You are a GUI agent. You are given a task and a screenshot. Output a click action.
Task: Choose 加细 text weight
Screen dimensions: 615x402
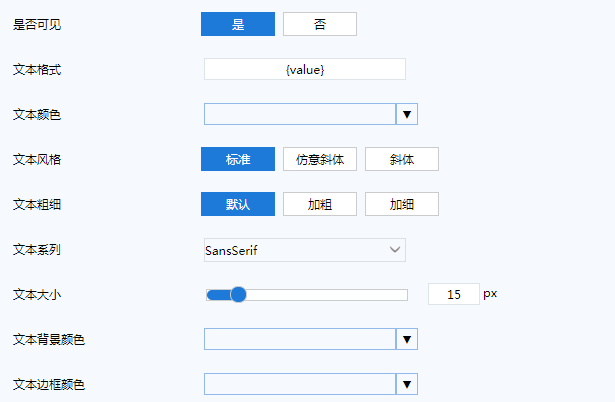point(401,204)
